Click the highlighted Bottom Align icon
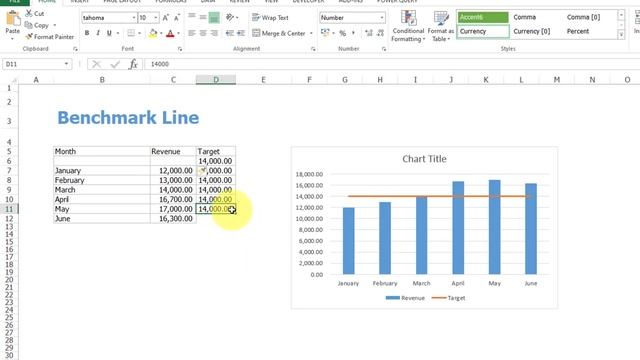 coord(214,18)
